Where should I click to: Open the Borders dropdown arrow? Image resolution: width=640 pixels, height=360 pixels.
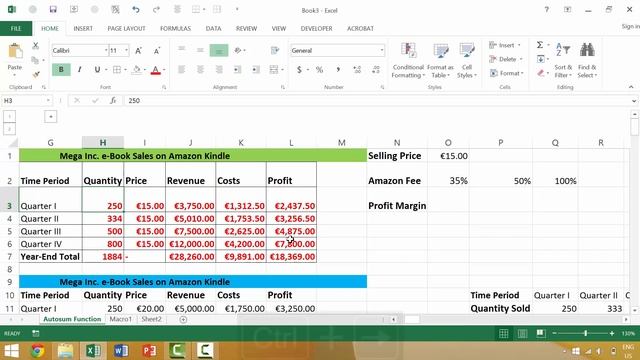click(x=125, y=70)
